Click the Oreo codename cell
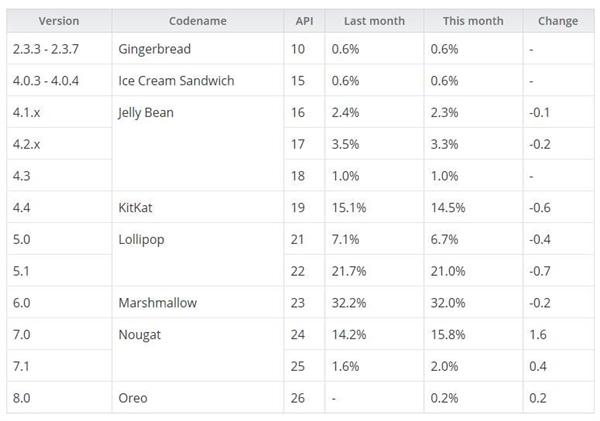 [x=198, y=398]
